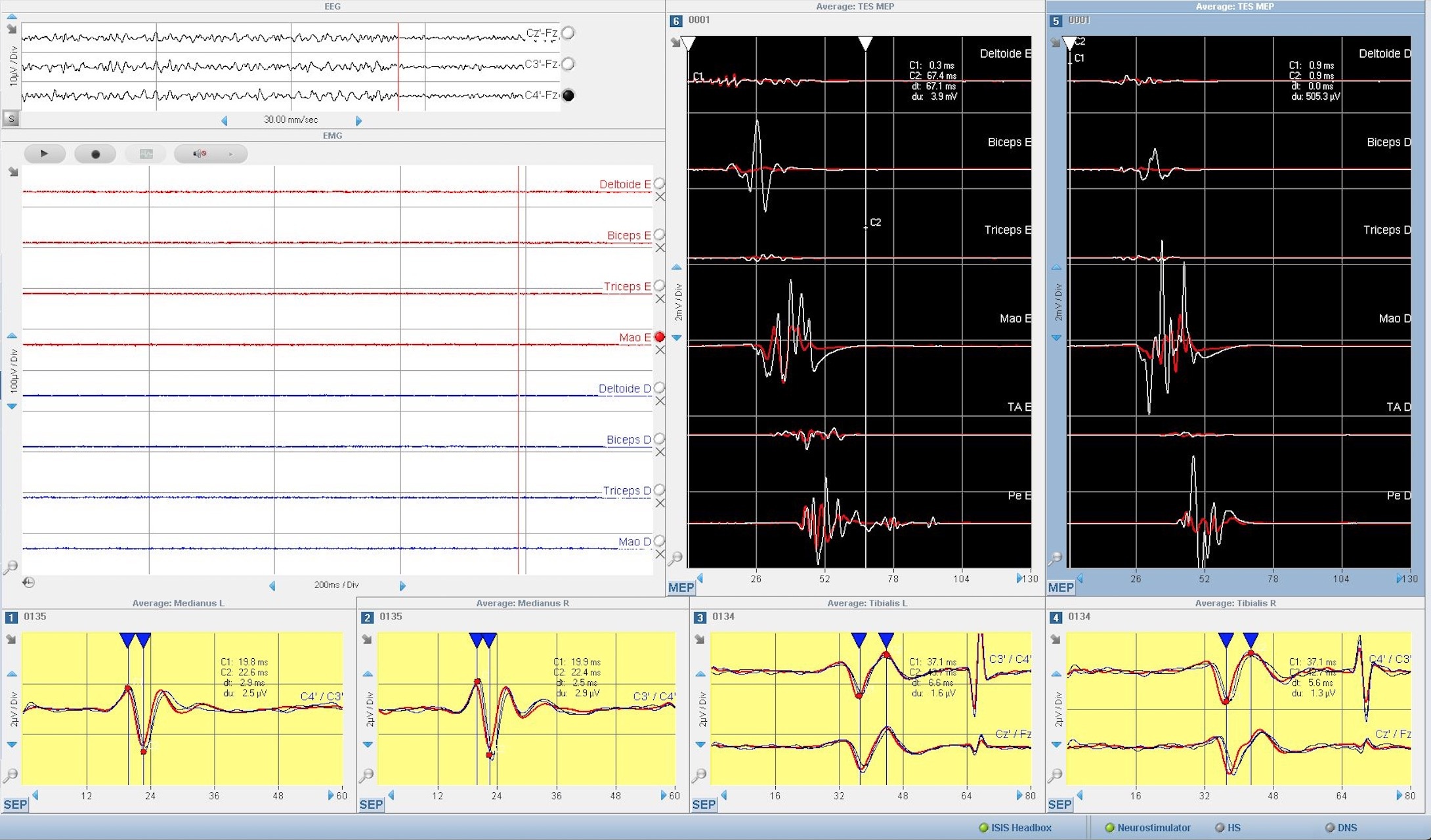
Task: Select the Triceps D EMG channel radio
Action: 659,490
